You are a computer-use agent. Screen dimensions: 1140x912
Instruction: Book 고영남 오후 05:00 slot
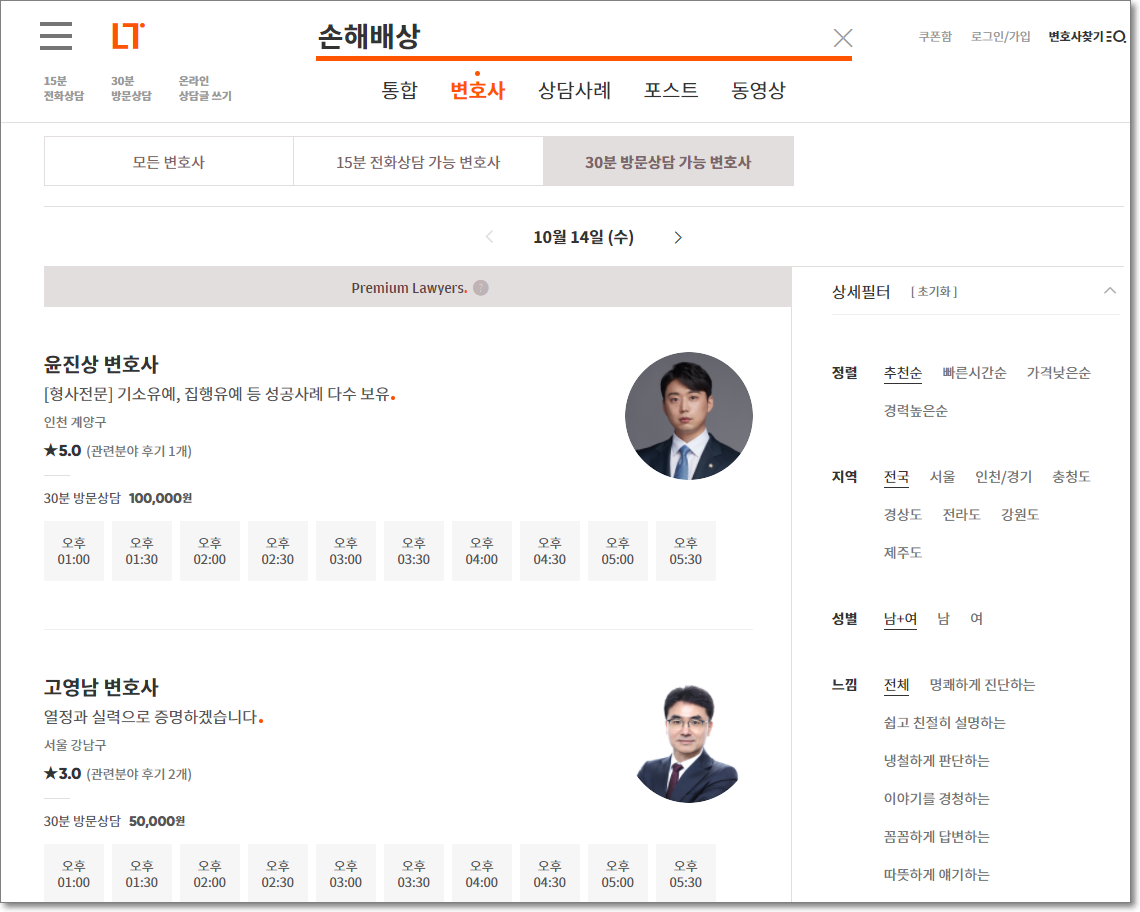click(617, 873)
